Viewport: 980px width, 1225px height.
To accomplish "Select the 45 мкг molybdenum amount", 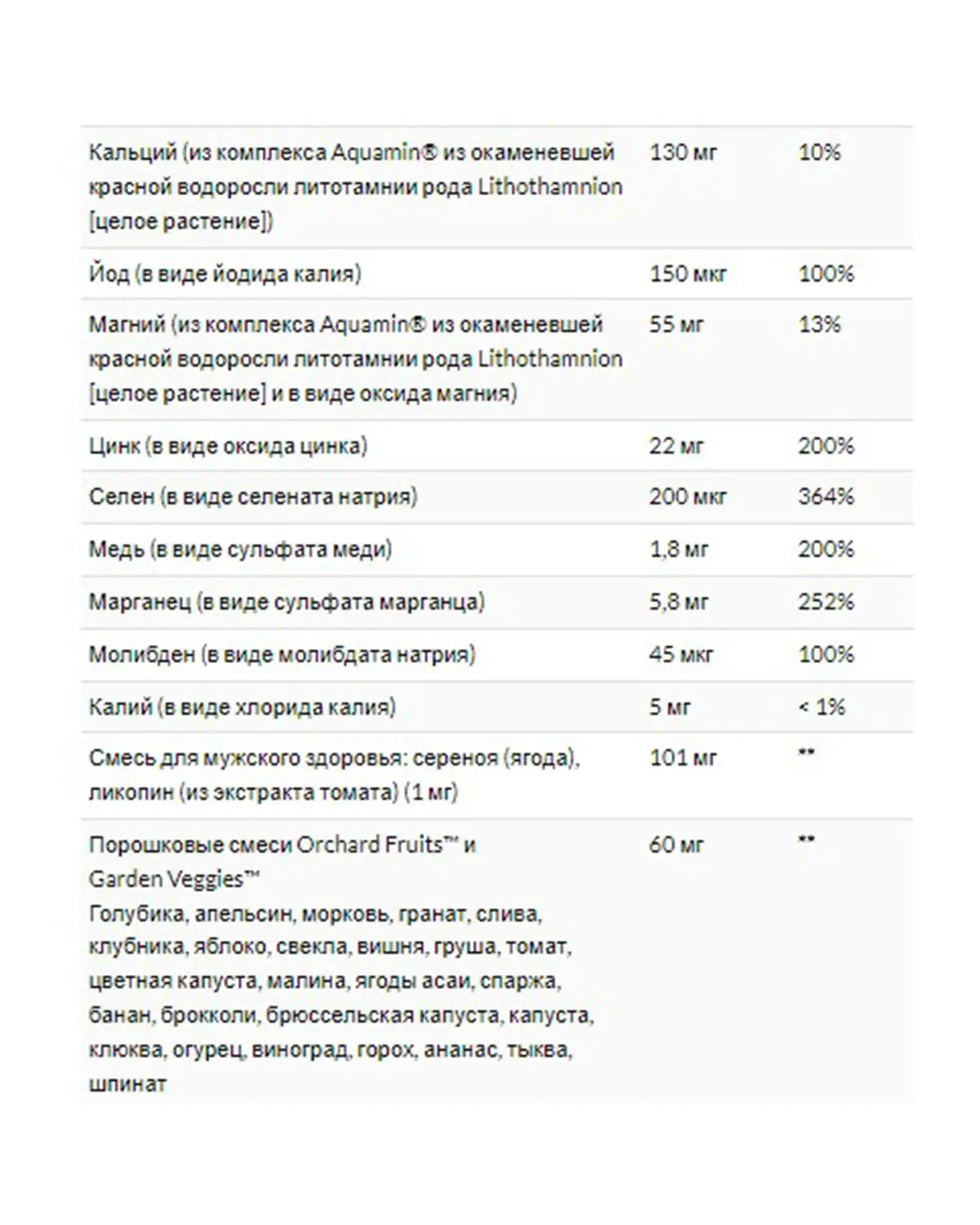I will point(681,655).
